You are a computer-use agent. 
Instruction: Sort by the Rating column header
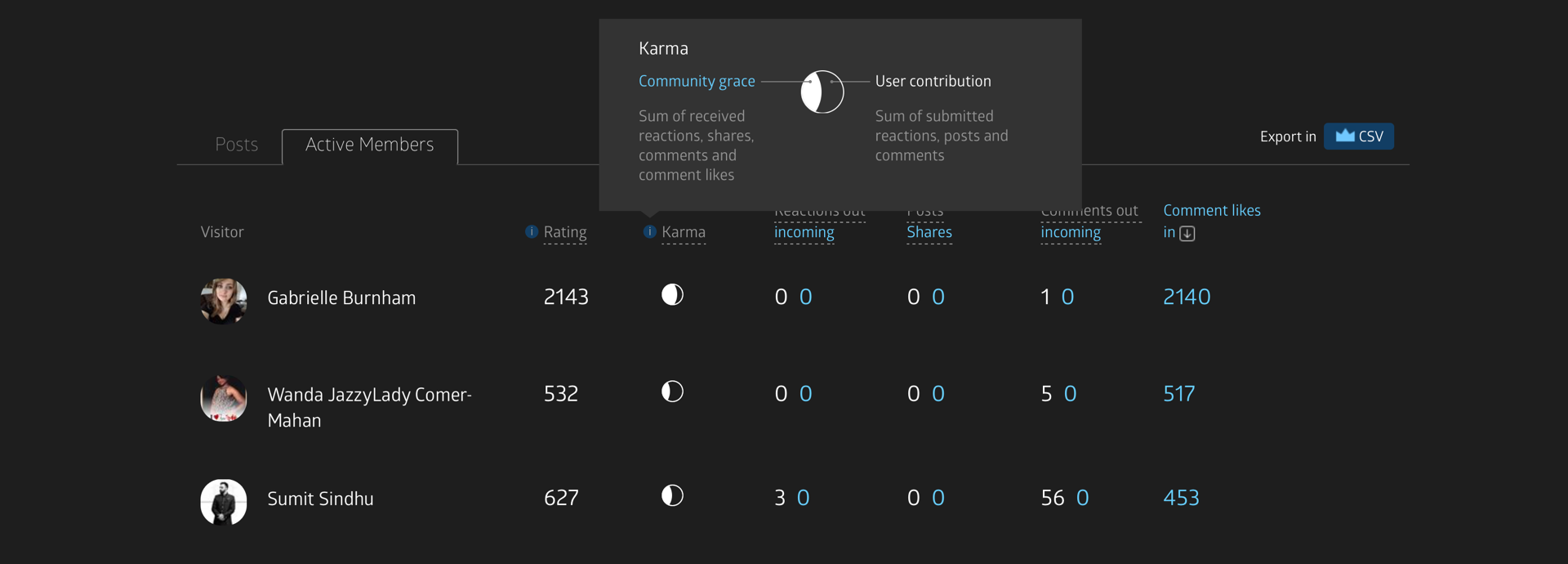coord(565,232)
